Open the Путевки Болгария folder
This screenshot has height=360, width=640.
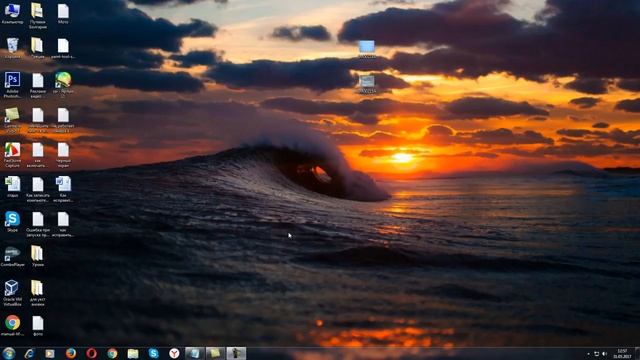[38, 16]
